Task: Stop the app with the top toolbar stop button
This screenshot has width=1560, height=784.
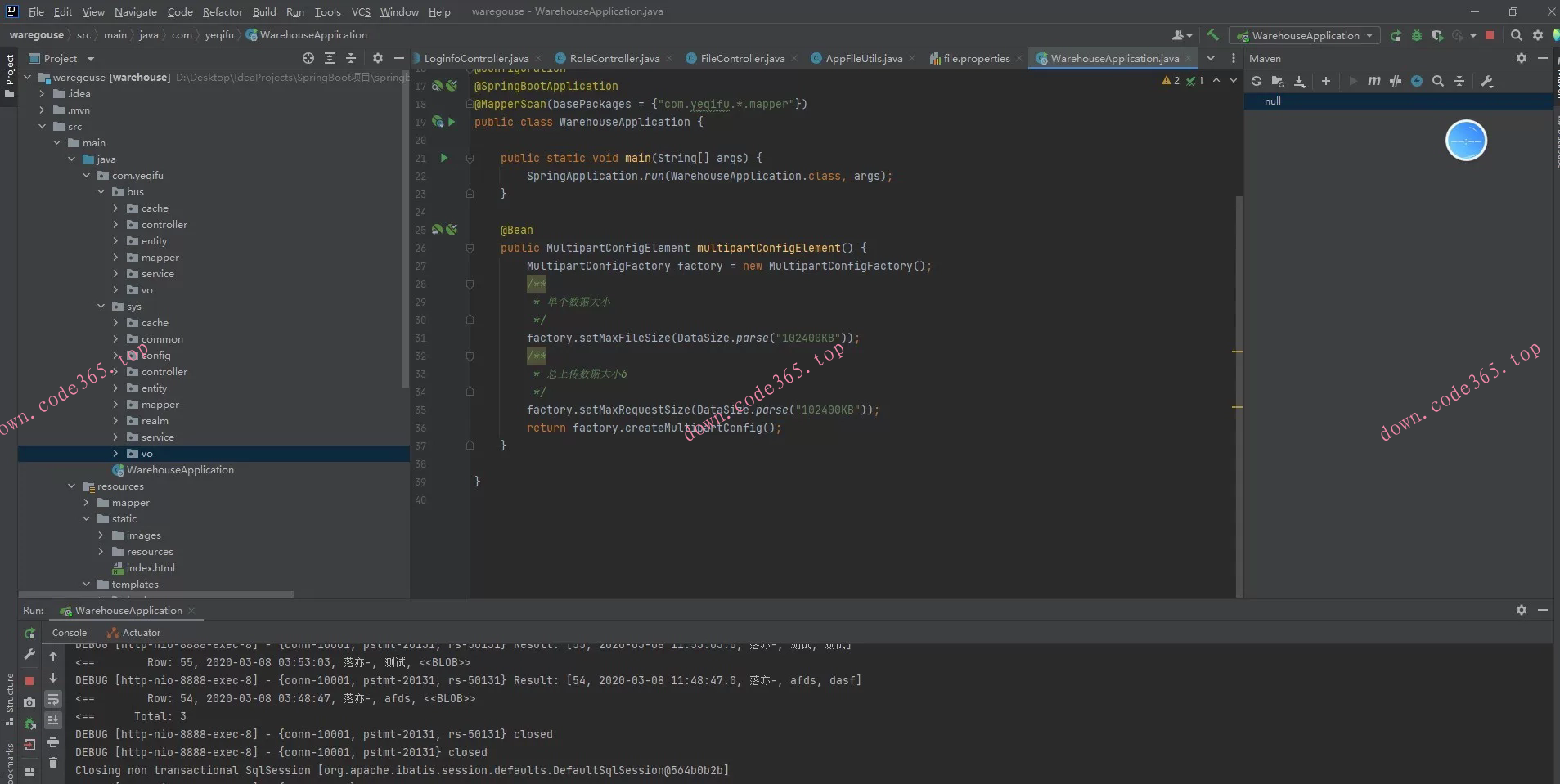Action: tap(1490, 36)
